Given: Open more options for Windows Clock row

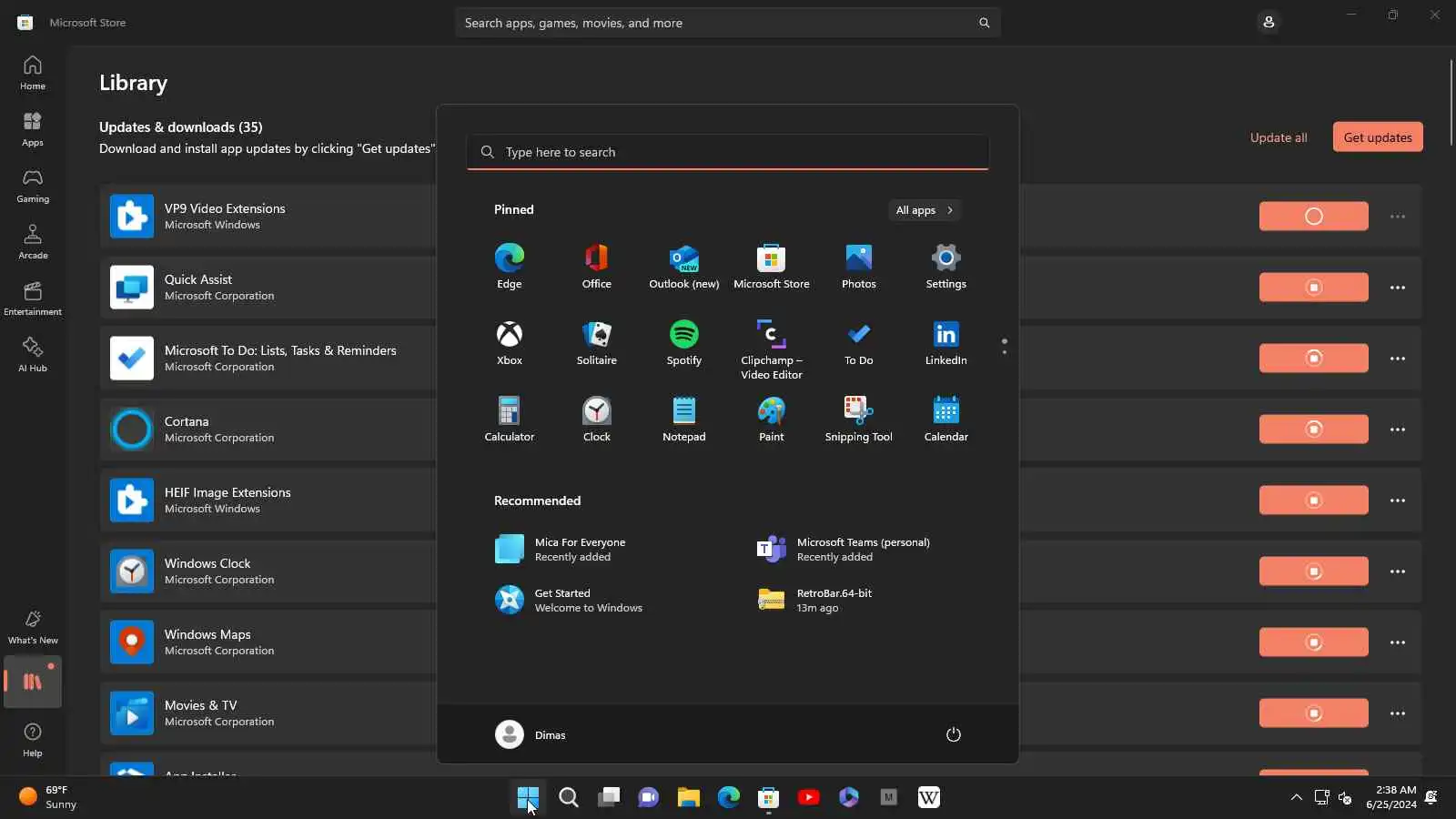Looking at the screenshot, I should pyautogui.click(x=1398, y=571).
